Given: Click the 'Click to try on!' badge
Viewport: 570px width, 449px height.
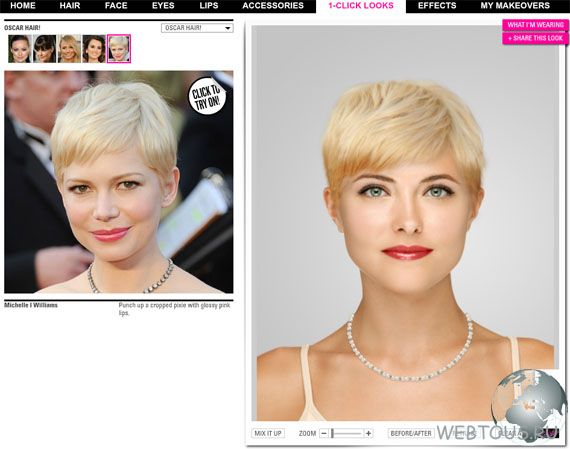Looking at the screenshot, I should coord(206,96).
